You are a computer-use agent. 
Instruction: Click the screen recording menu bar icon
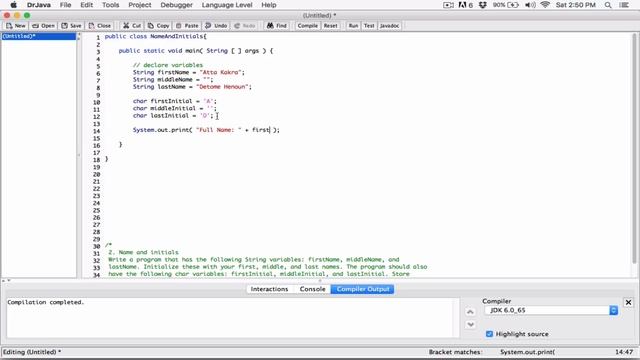[448, 5]
